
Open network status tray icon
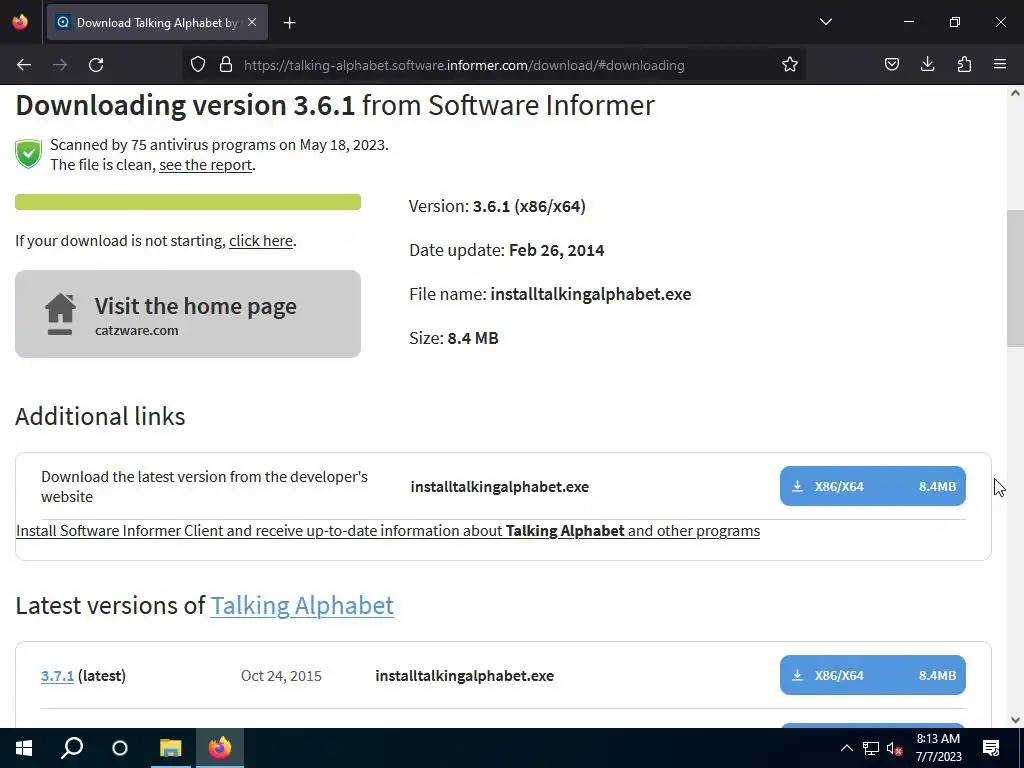tap(871, 748)
